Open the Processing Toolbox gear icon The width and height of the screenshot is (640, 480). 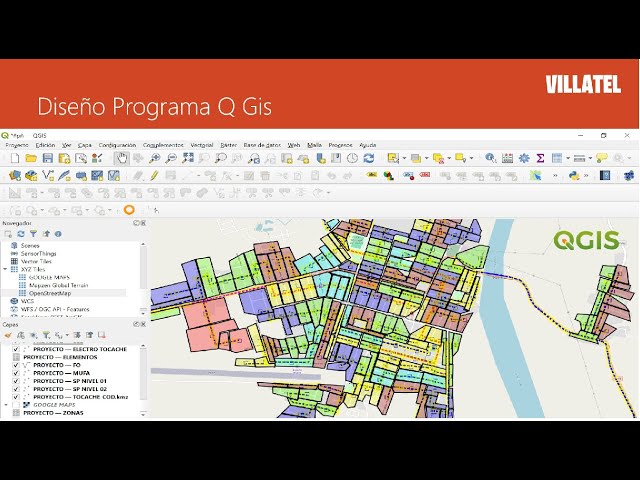(524, 158)
